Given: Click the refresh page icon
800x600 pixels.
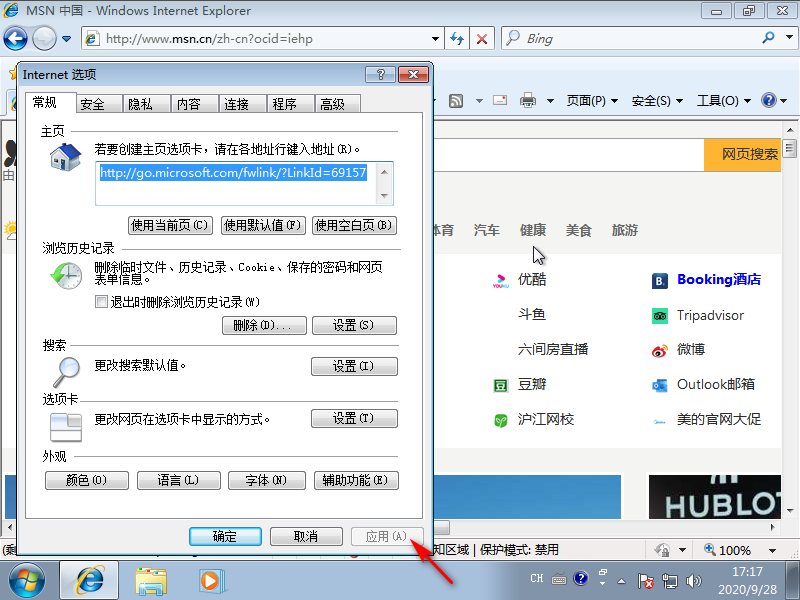Looking at the screenshot, I should (x=457, y=39).
